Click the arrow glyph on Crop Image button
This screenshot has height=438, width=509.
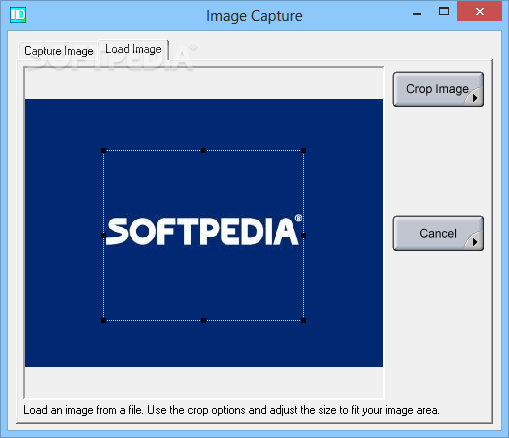coord(475,98)
